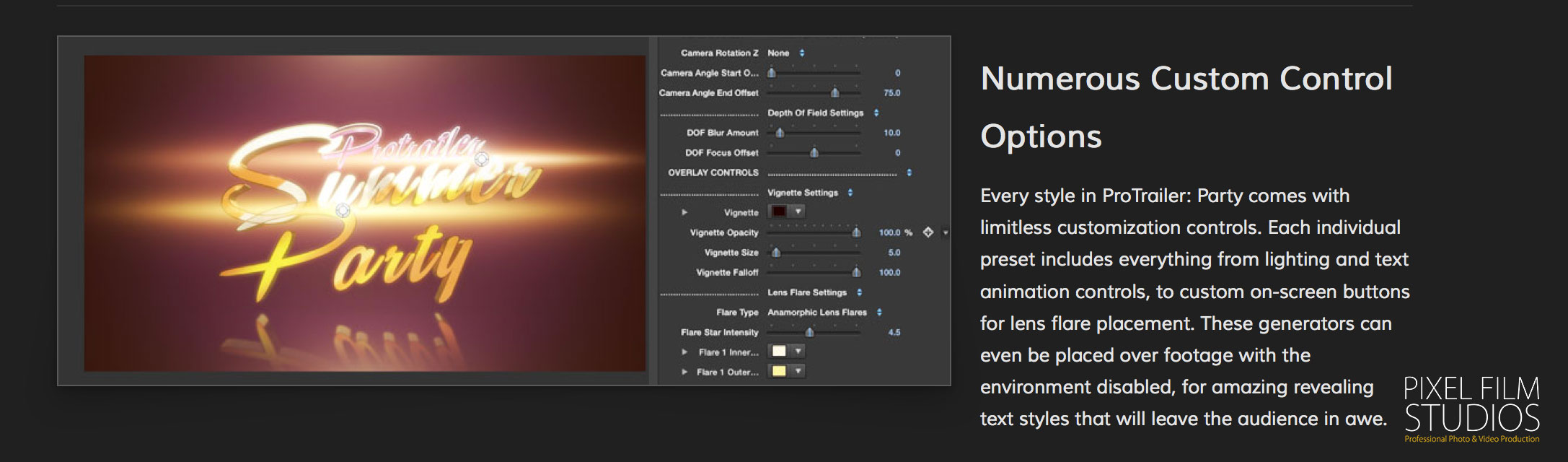
Task: Click the DOF Blur Amount slider handle
Action: (780, 133)
